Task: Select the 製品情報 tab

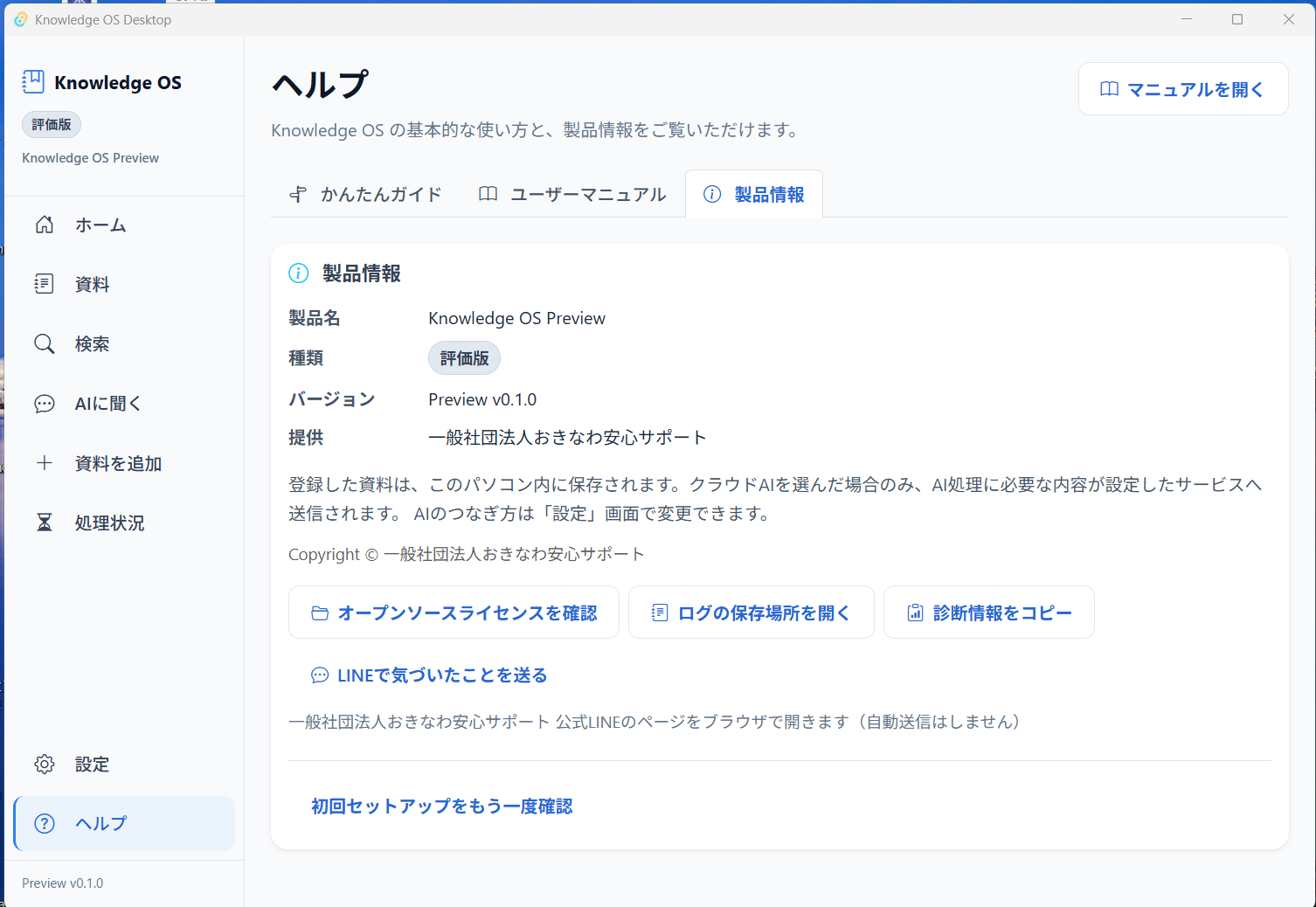Action: coord(754,194)
